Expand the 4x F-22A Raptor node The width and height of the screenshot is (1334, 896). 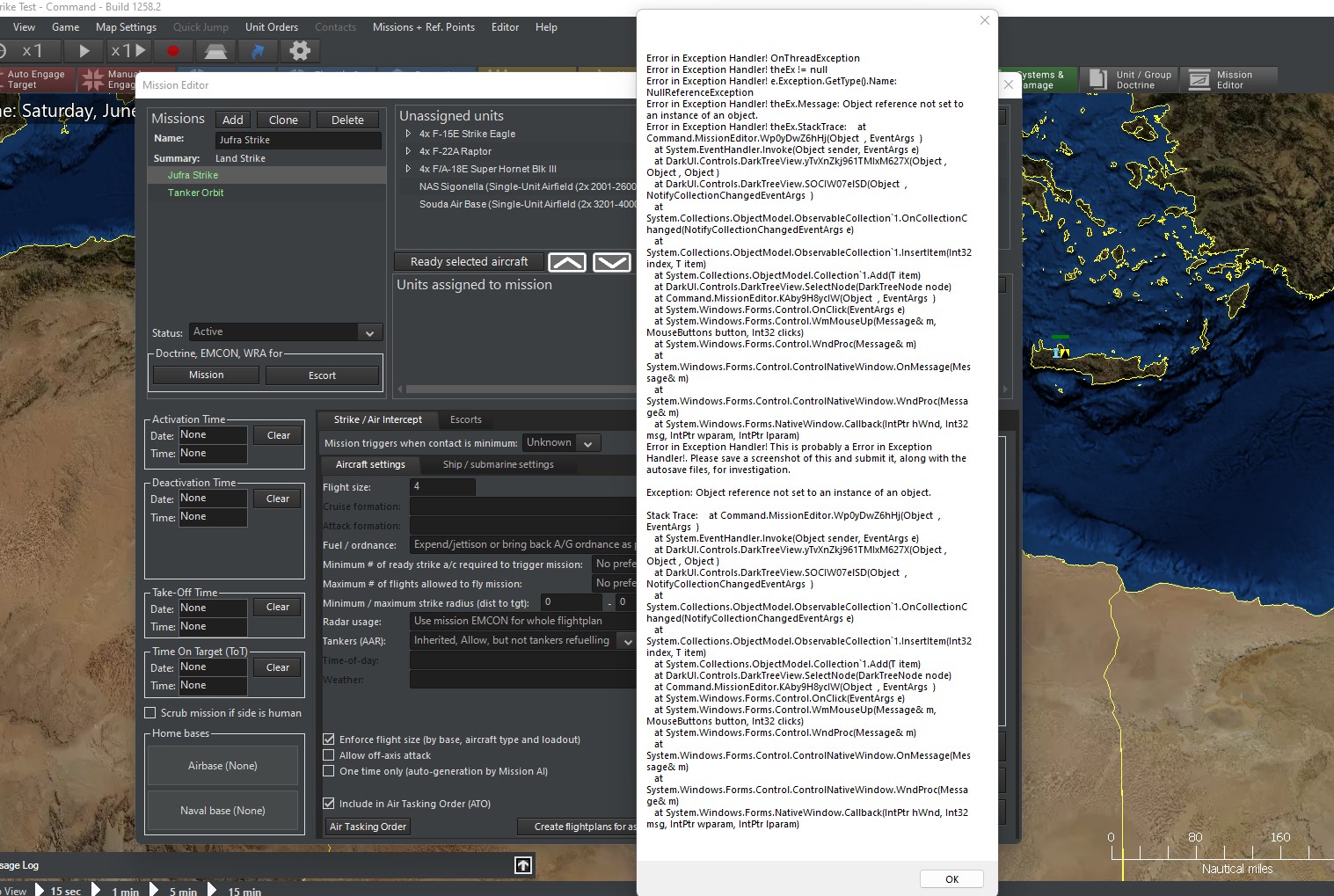[x=408, y=151]
